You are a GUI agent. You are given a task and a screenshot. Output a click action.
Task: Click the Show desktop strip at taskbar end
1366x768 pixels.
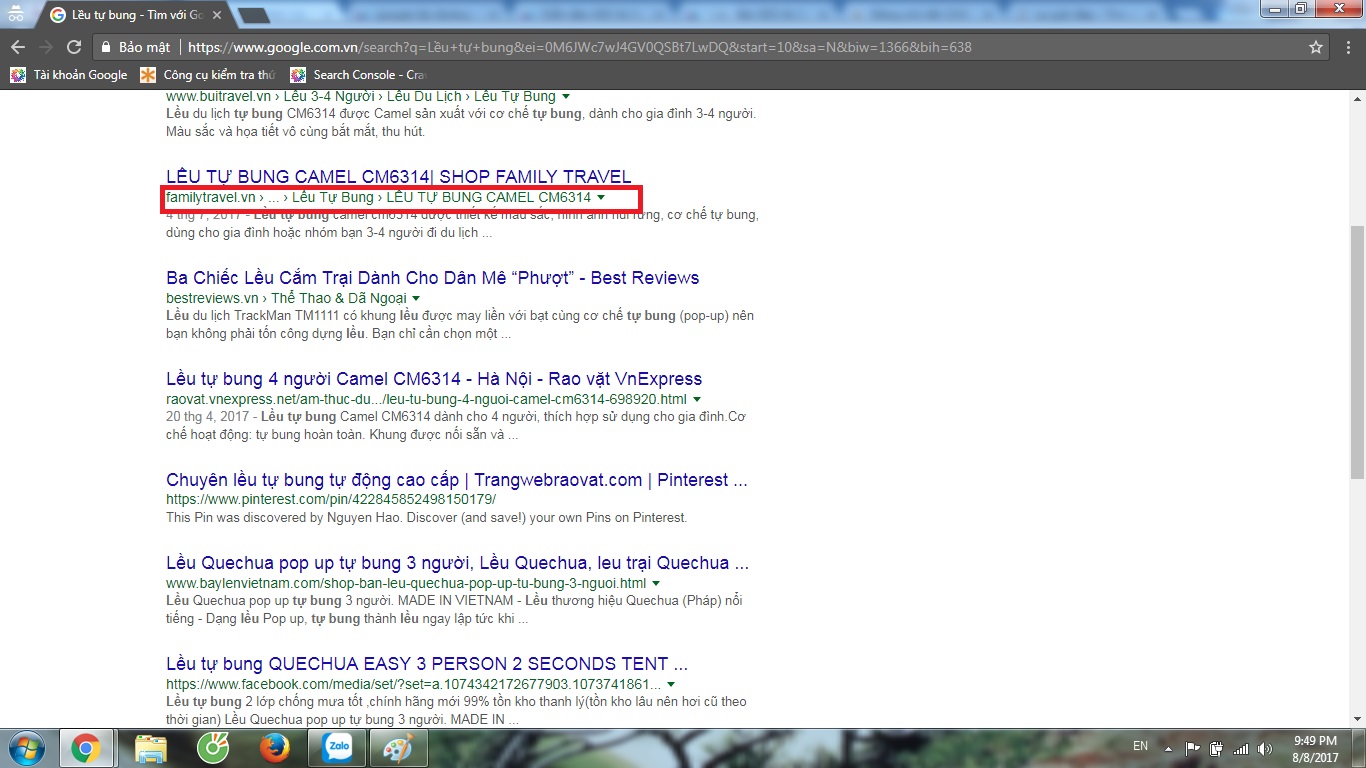click(1359, 748)
